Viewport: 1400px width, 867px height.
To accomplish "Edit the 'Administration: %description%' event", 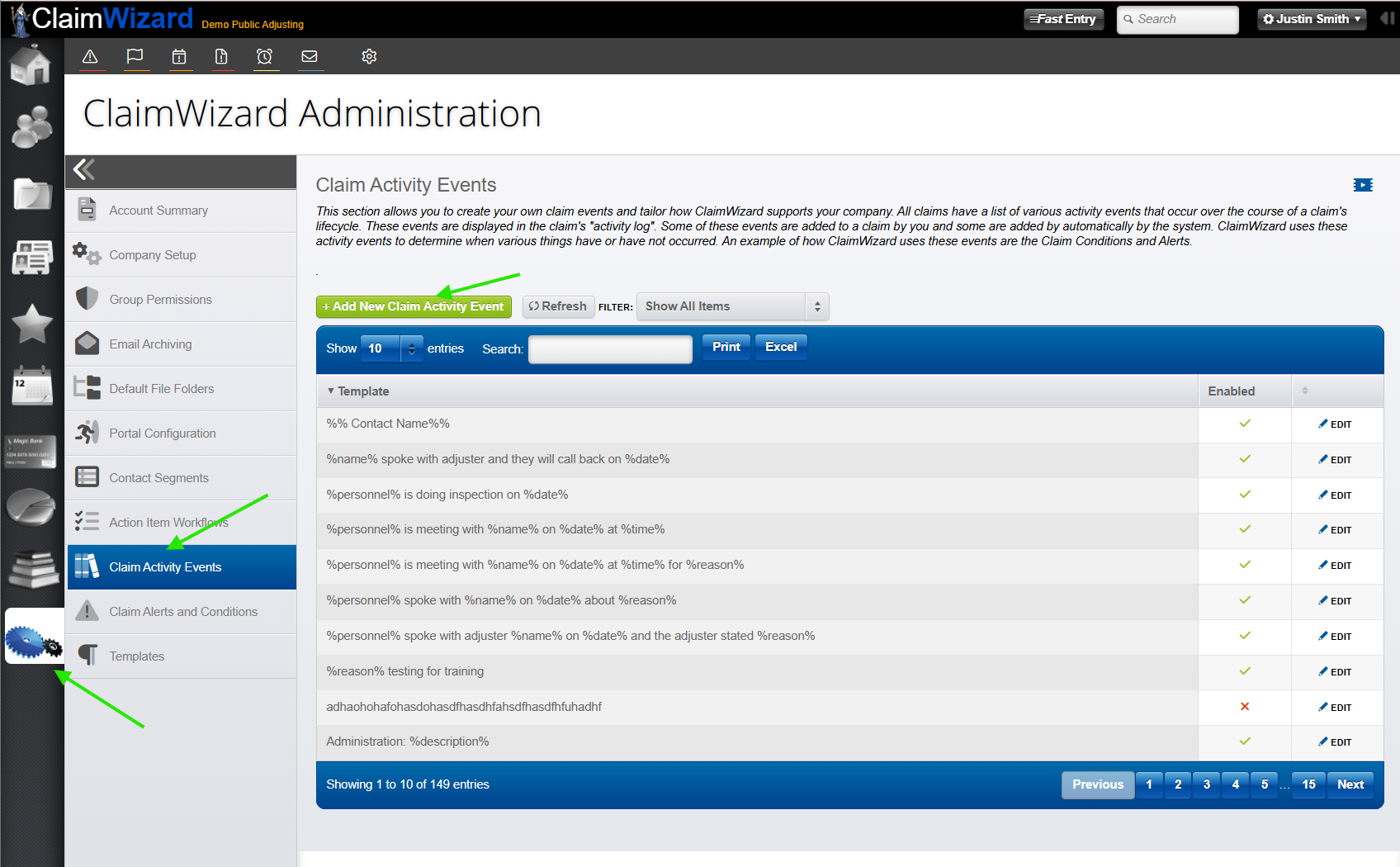I will click(x=1336, y=742).
